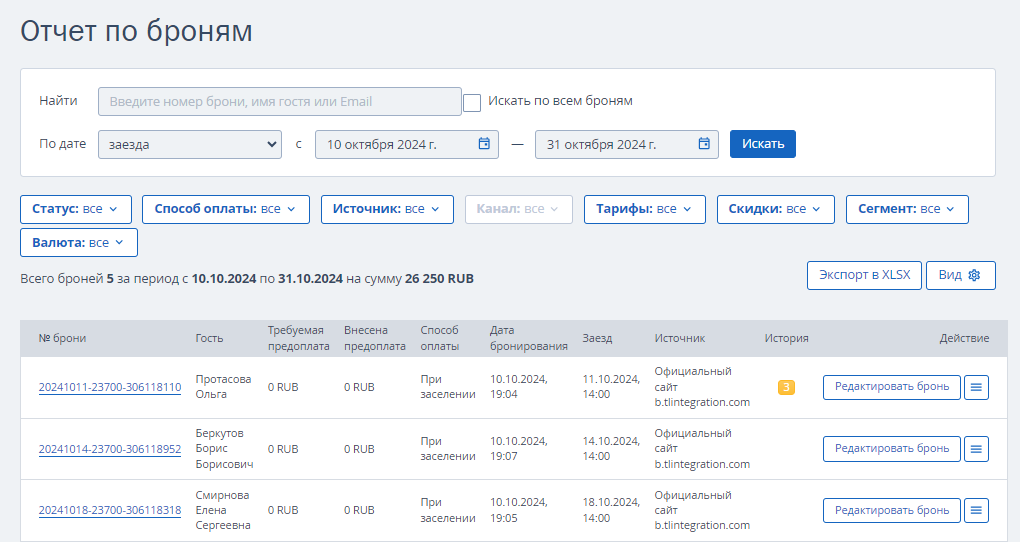This screenshot has width=1020, height=542.
Task: Open calendar icon in end date field
Action: click(704, 144)
